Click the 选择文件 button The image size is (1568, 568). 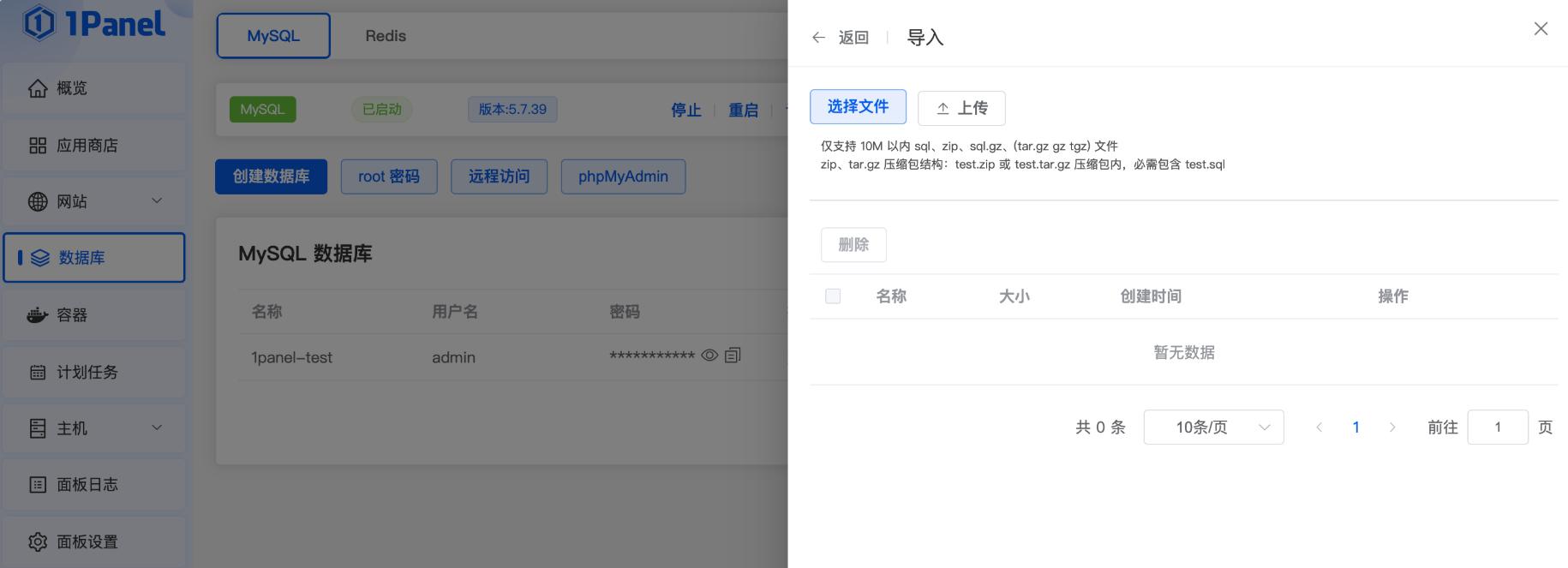tap(858, 107)
